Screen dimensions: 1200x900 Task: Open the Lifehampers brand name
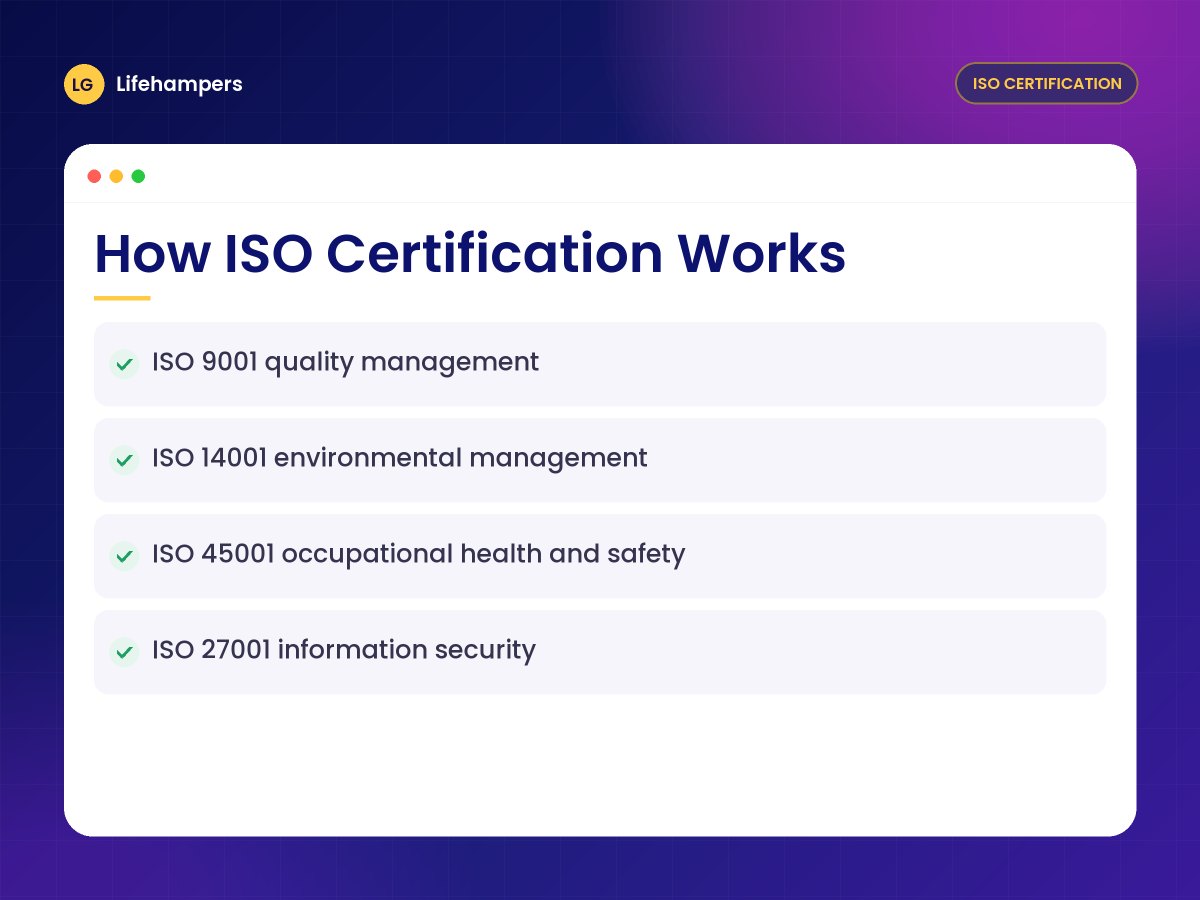tap(179, 84)
